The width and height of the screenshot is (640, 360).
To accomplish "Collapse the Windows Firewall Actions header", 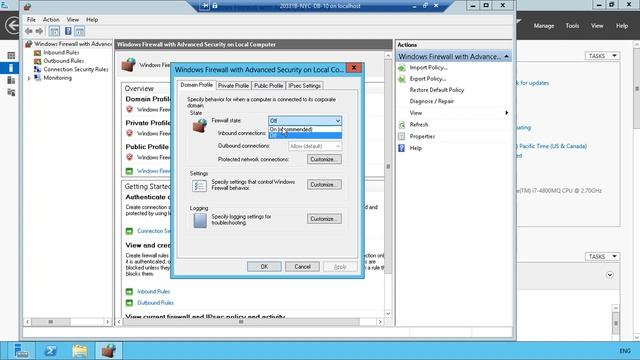I will 506,56.
